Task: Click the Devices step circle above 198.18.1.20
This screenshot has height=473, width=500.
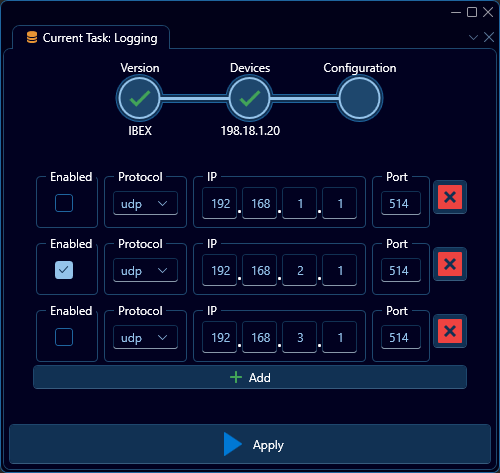Action: [250, 98]
